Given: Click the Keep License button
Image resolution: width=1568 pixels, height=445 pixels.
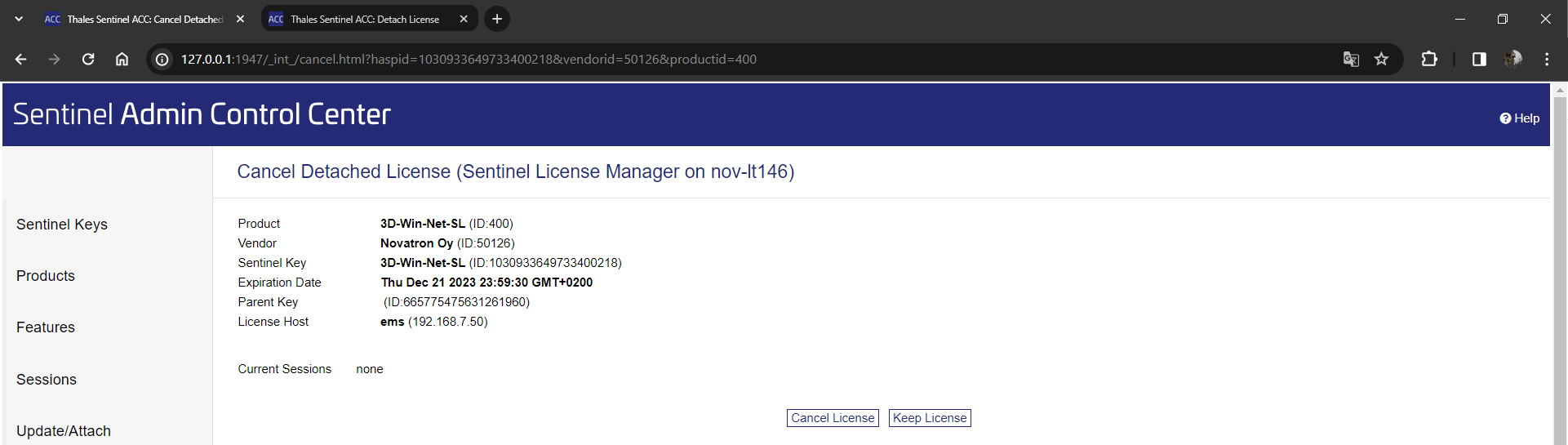Looking at the screenshot, I should pos(930,418).
